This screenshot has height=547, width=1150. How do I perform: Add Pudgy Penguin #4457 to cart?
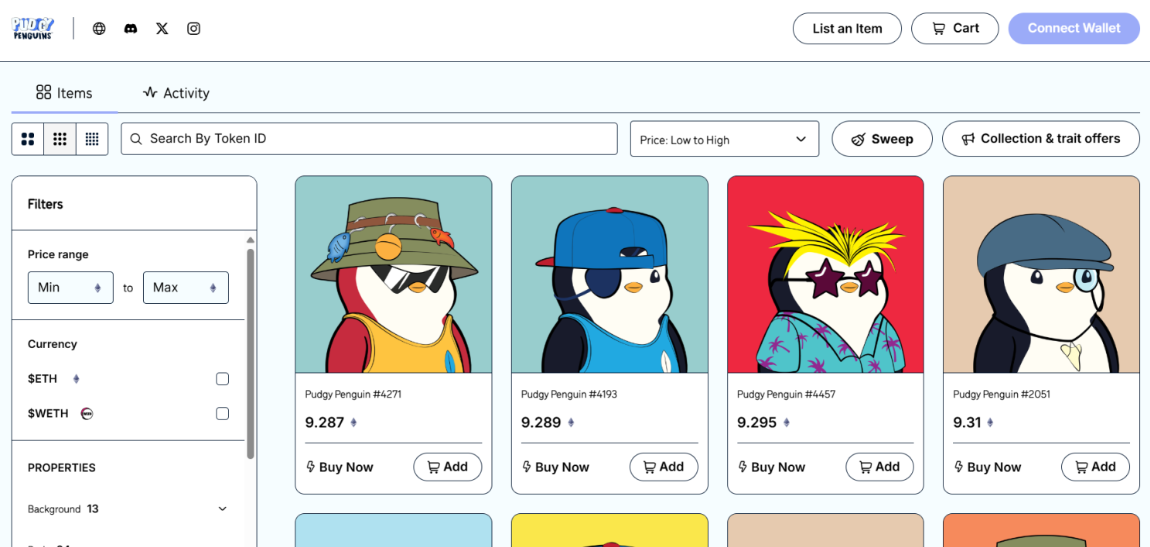tap(879, 467)
